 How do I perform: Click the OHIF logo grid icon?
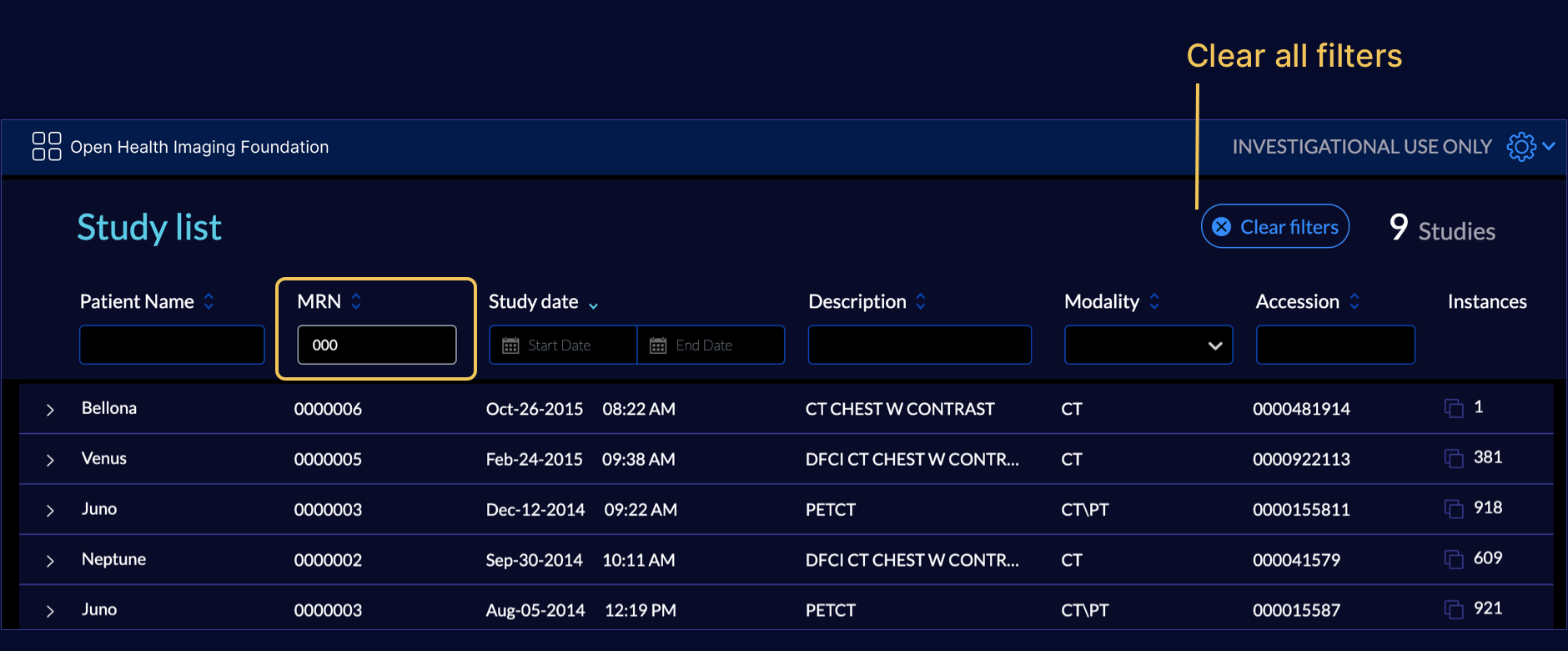46,146
